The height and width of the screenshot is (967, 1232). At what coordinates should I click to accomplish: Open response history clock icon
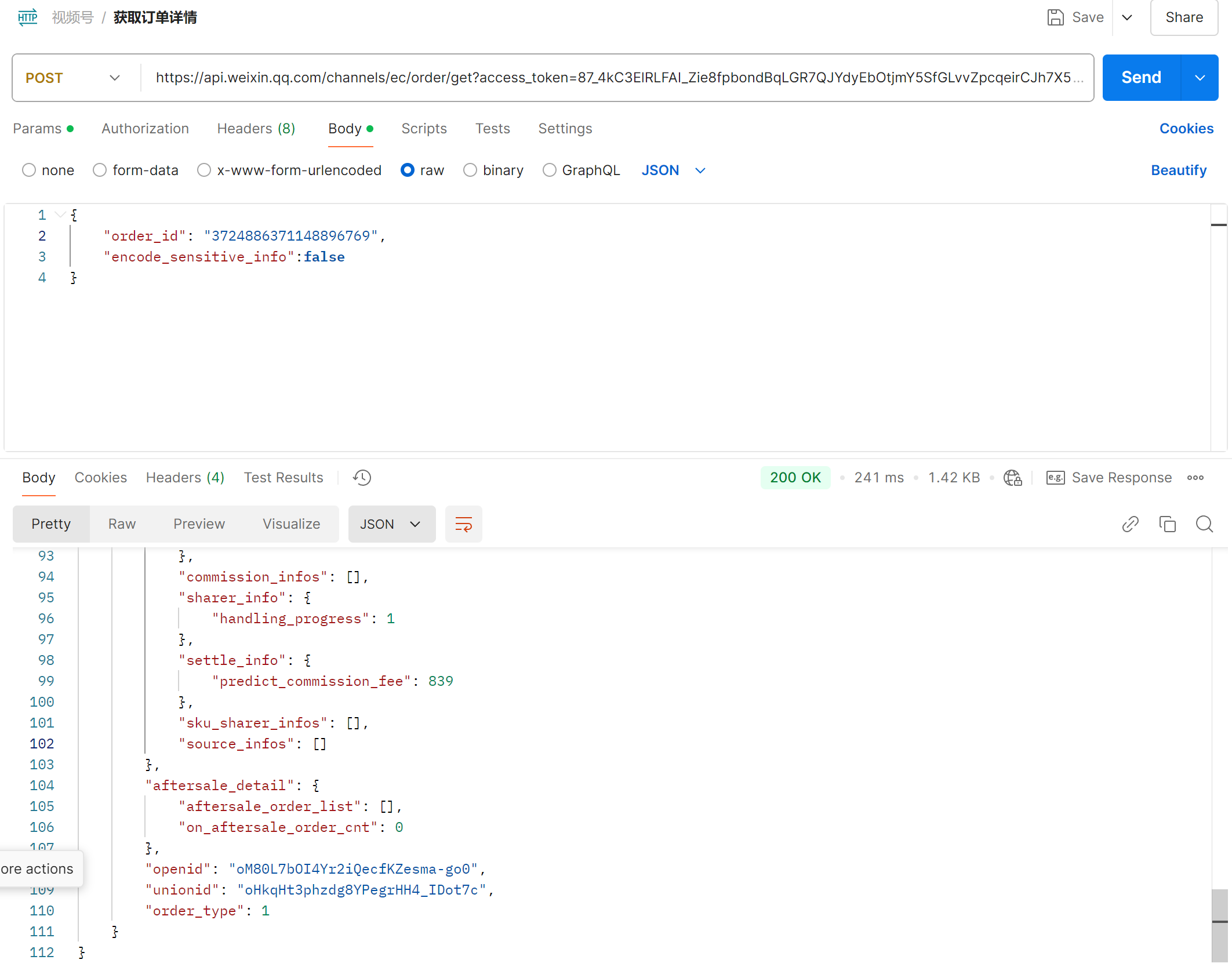coord(362,478)
